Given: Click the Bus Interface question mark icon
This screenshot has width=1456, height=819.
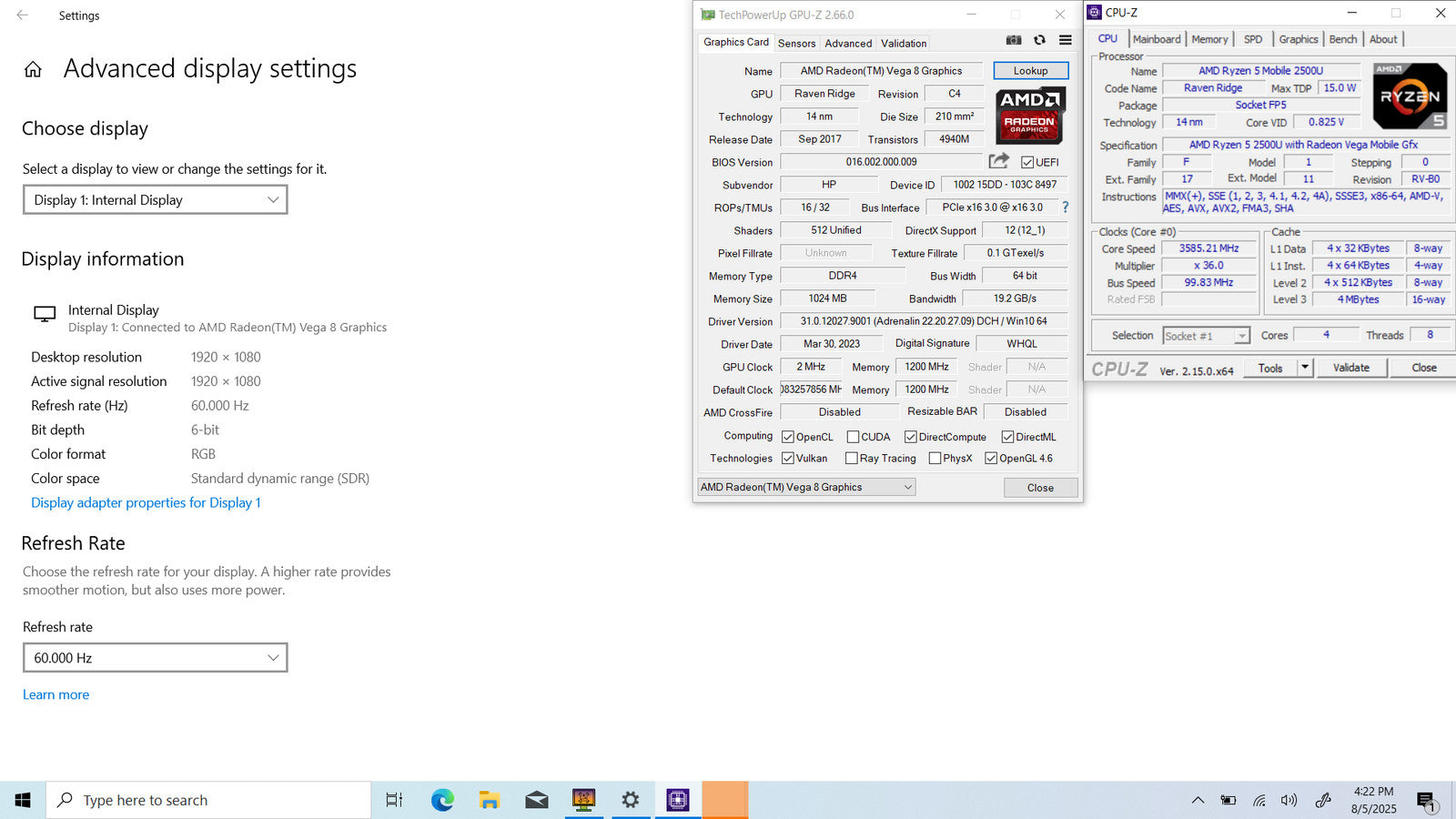Looking at the screenshot, I should coord(1065,207).
